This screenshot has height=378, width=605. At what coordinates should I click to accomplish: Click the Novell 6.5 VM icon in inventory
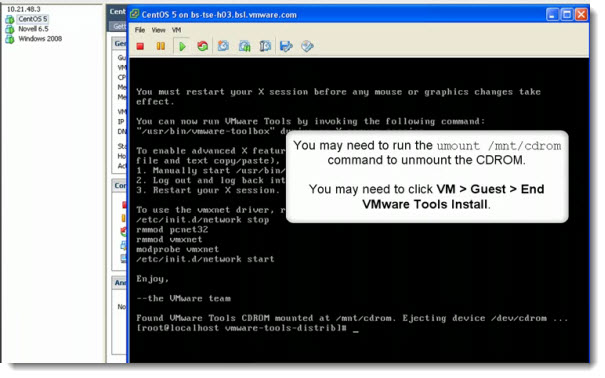[10, 29]
